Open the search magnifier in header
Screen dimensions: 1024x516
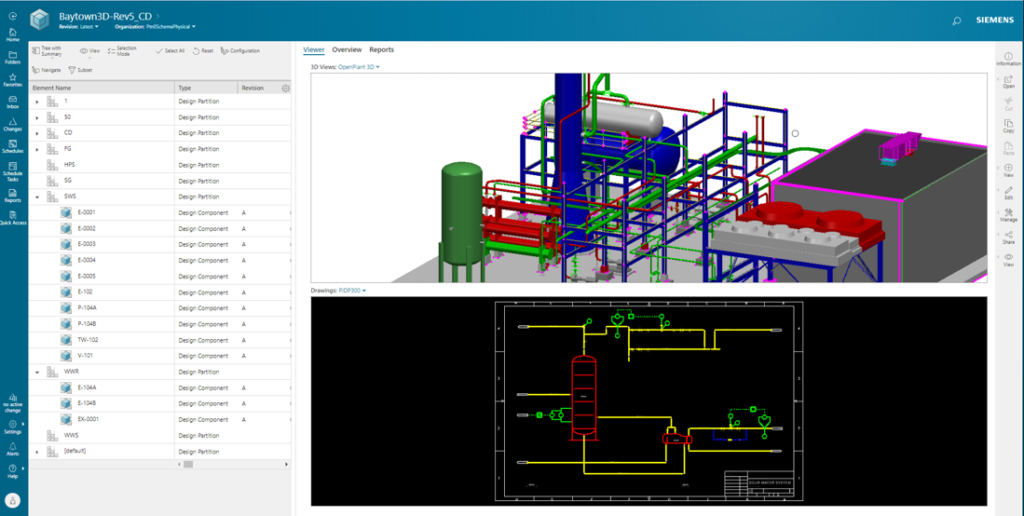point(957,21)
